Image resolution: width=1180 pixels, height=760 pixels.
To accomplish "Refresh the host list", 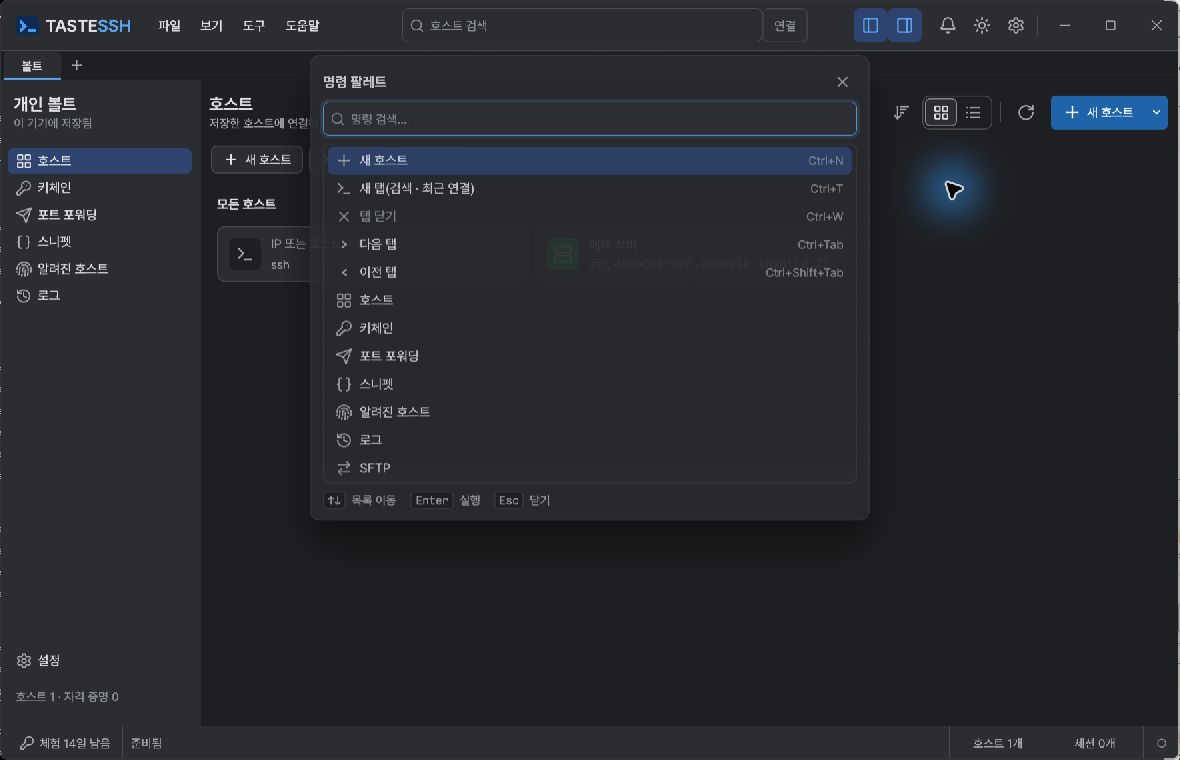I will pyautogui.click(x=1026, y=113).
